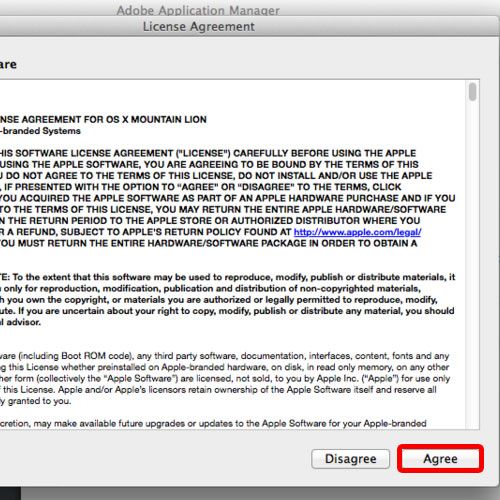Click the line starting 'HIS SOFTWARE LICENSE AGREEMENT'

[x=208, y=153]
